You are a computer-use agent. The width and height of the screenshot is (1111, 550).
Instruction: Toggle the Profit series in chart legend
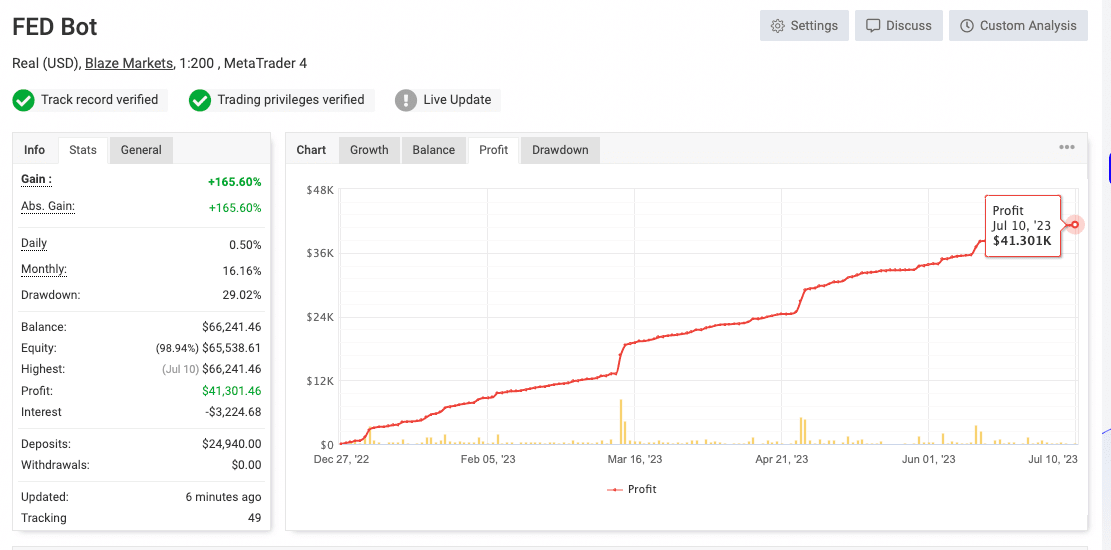point(631,489)
